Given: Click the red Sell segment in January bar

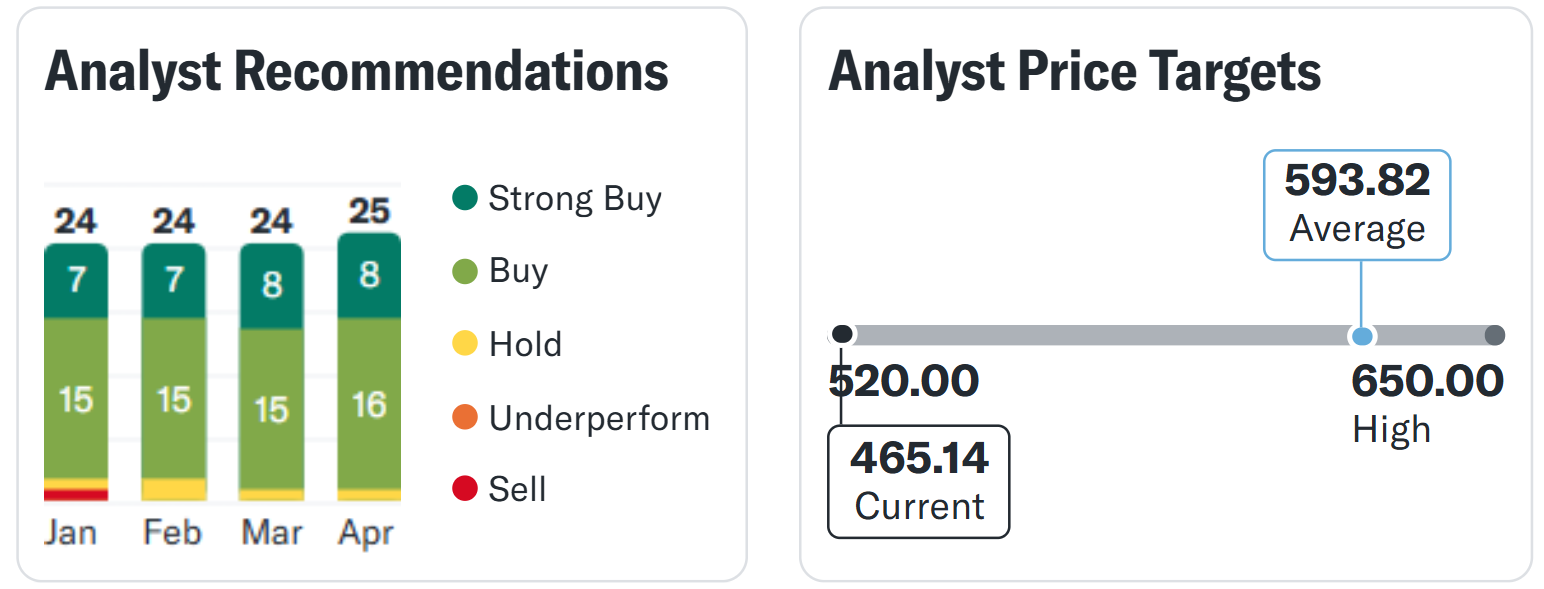Looking at the screenshot, I should click(76, 495).
